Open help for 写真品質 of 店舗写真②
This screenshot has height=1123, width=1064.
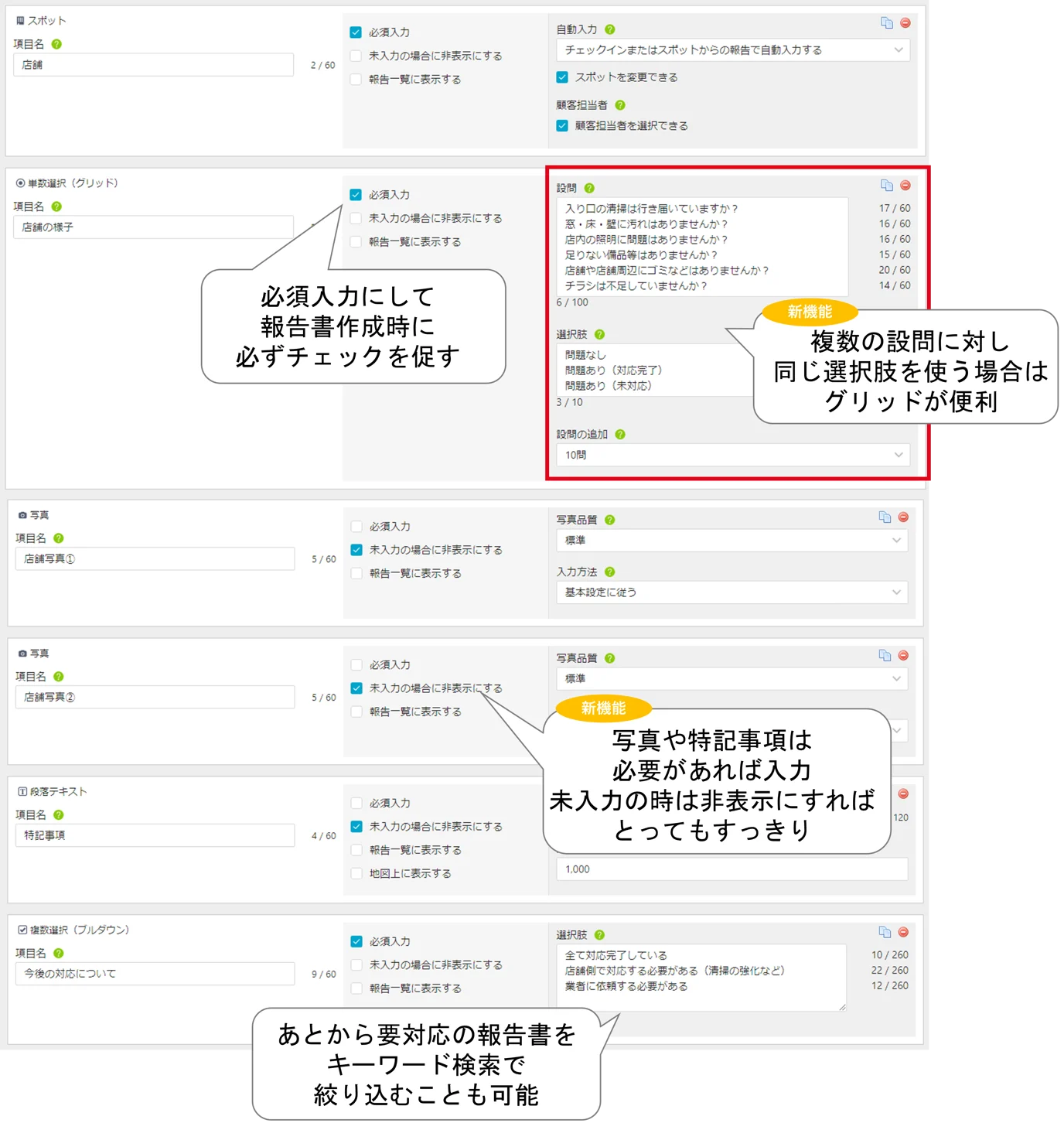(x=610, y=659)
